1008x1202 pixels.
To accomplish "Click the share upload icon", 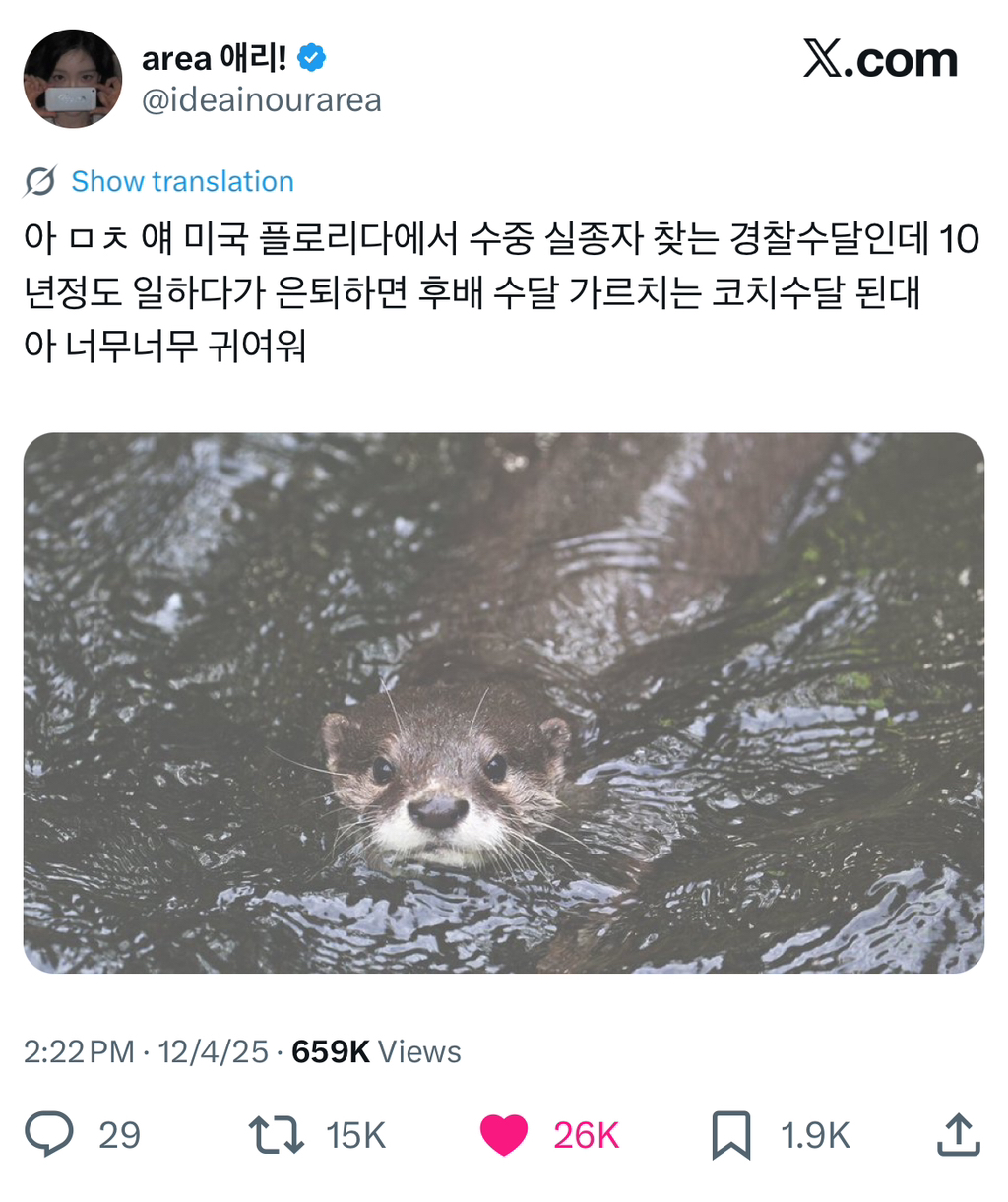I will [958, 1134].
